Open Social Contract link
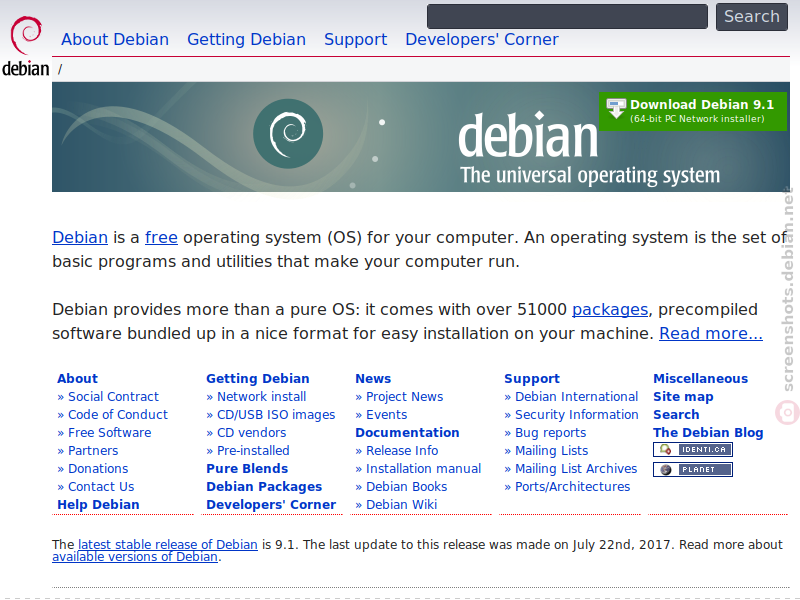800x600 pixels. pyautogui.click(x=113, y=396)
